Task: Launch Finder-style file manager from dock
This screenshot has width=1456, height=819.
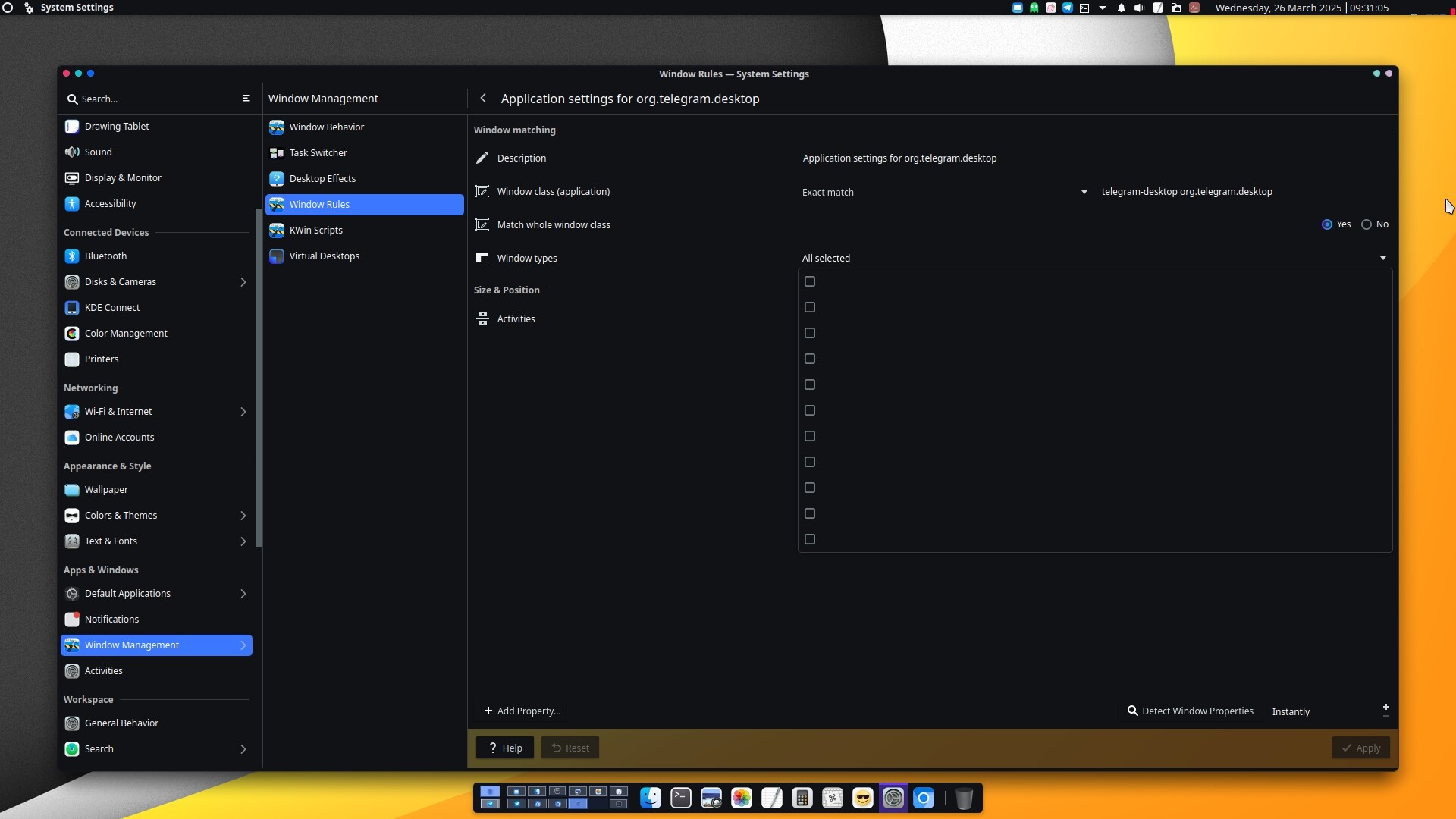Action: [x=651, y=798]
